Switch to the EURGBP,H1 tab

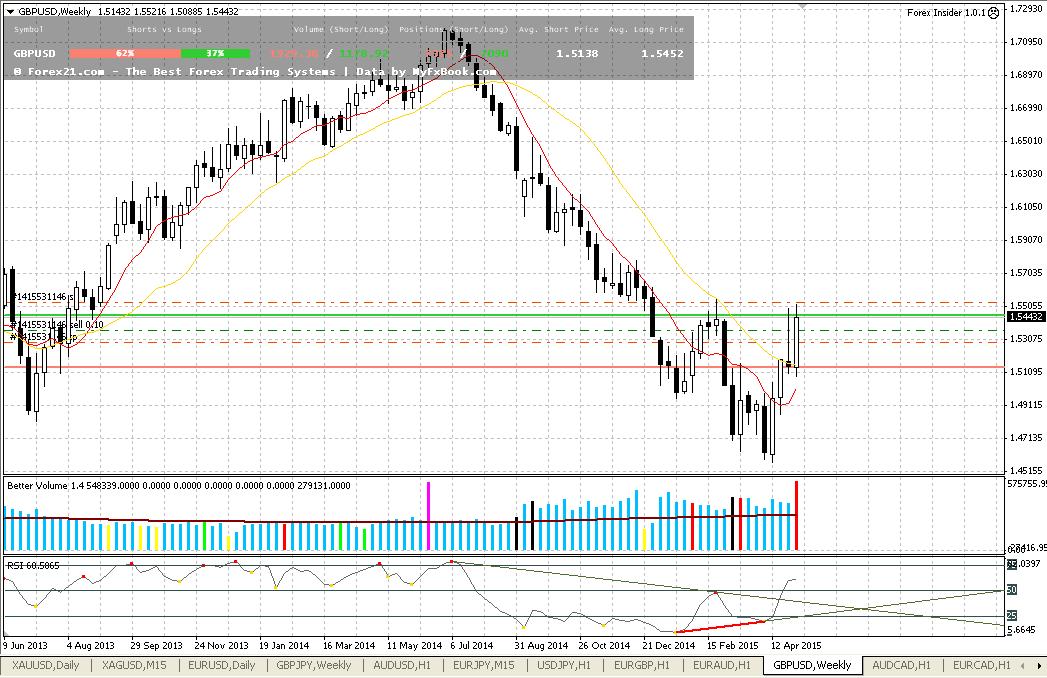642,665
